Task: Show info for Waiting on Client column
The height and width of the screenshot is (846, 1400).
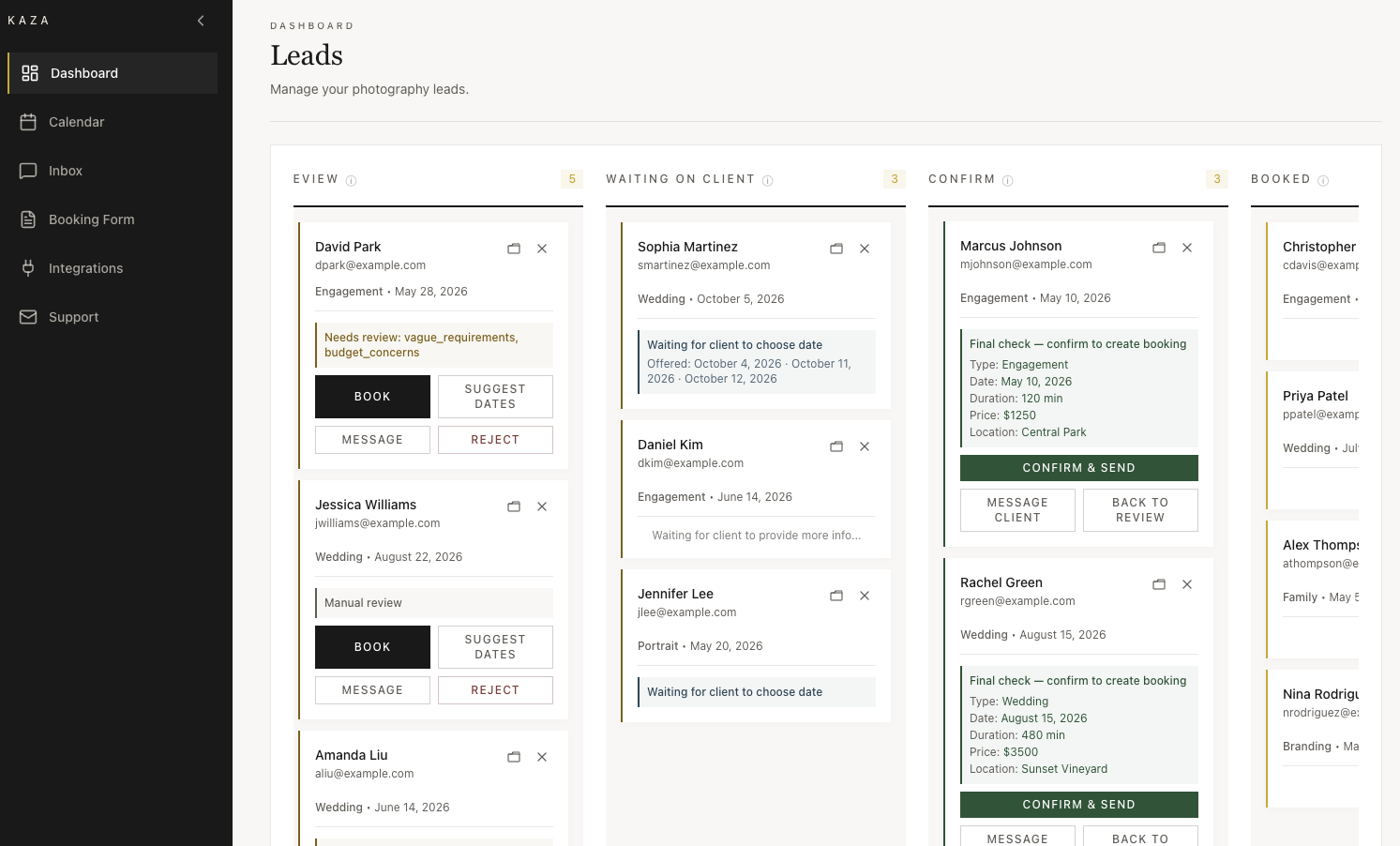Action: click(767, 181)
